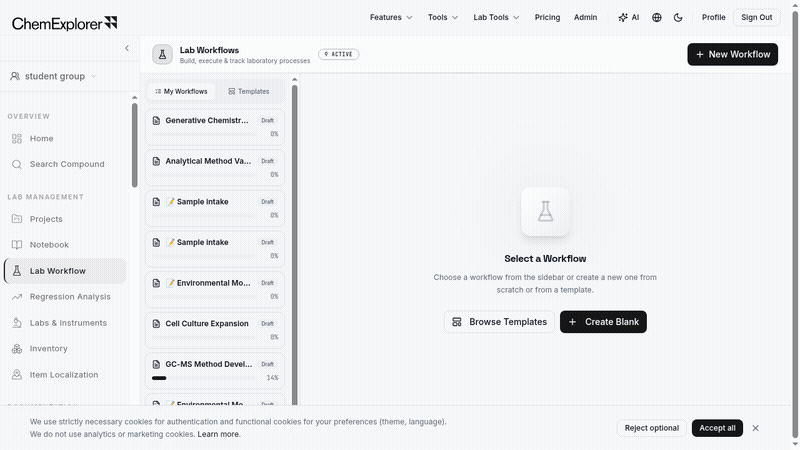Viewport: 800px width, 450px height.
Task: Open the Tools menu in the top bar
Action: click(x=443, y=17)
